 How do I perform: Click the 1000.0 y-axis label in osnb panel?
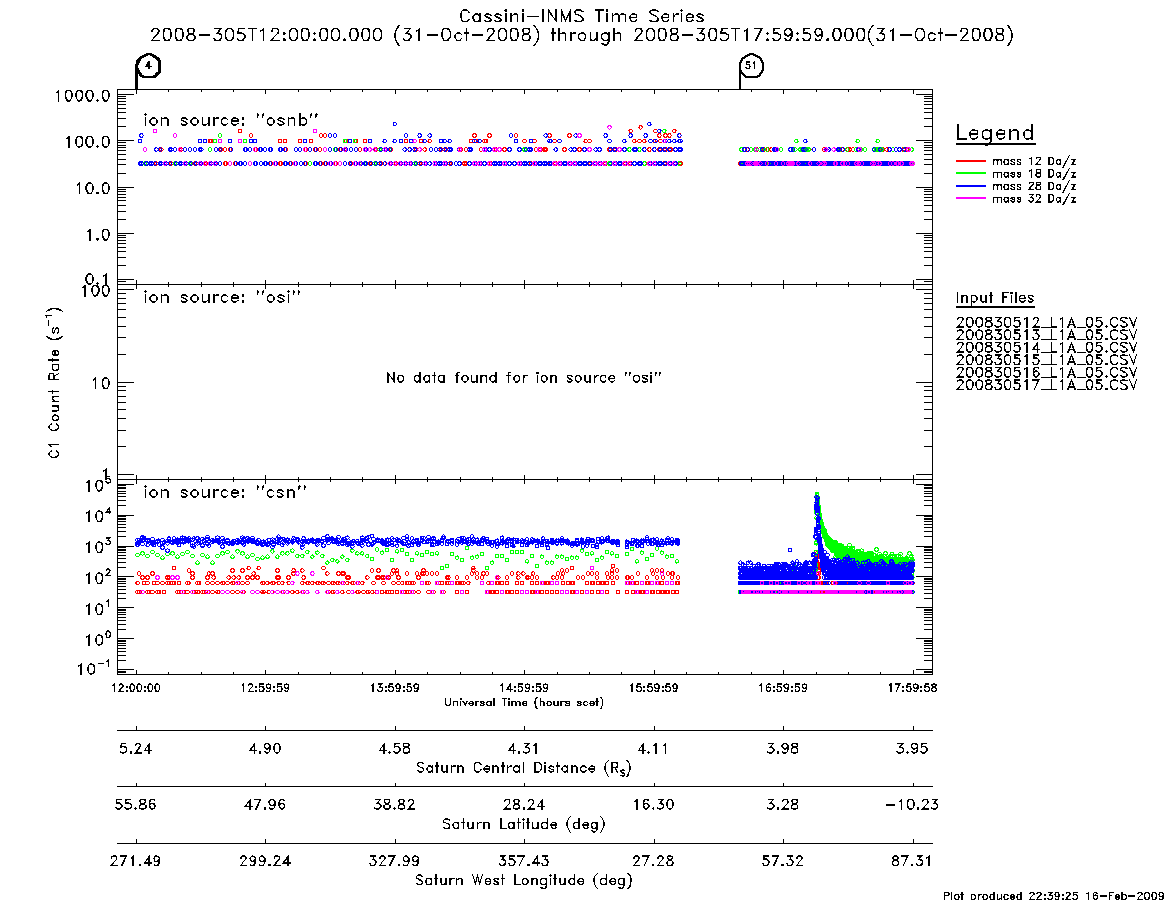click(x=82, y=96)
